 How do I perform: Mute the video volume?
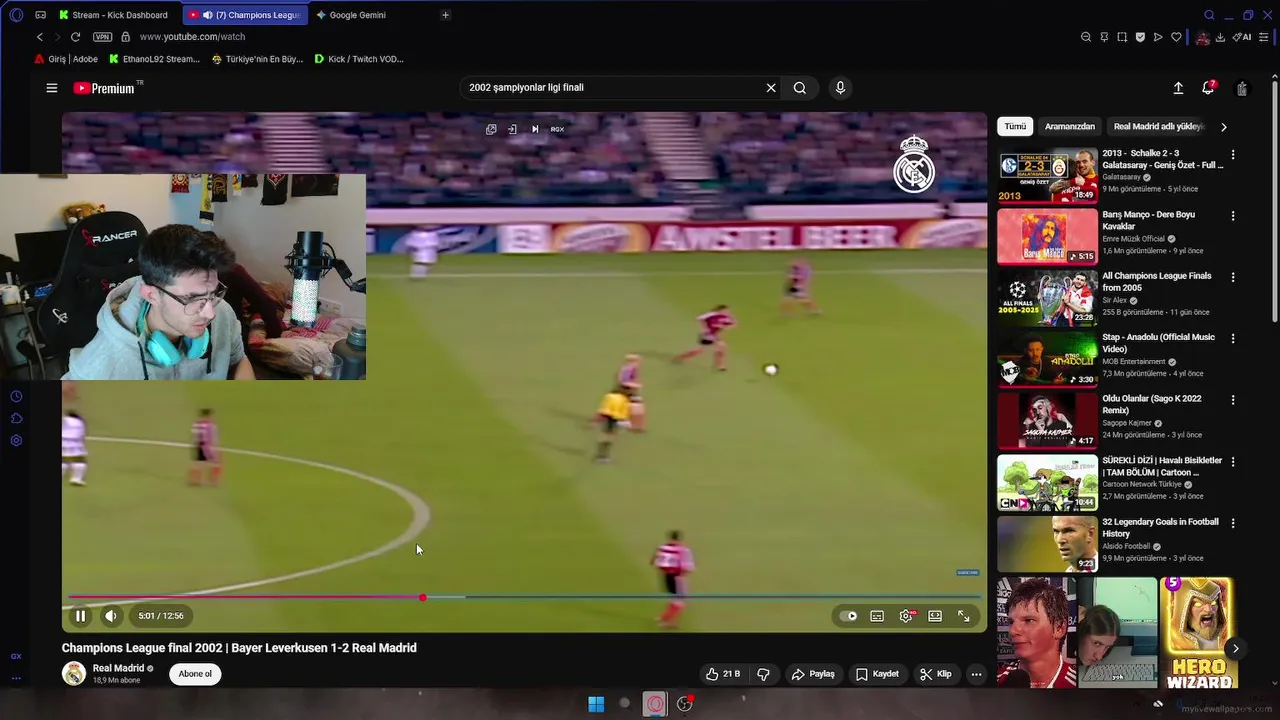(x=111, y=616)
